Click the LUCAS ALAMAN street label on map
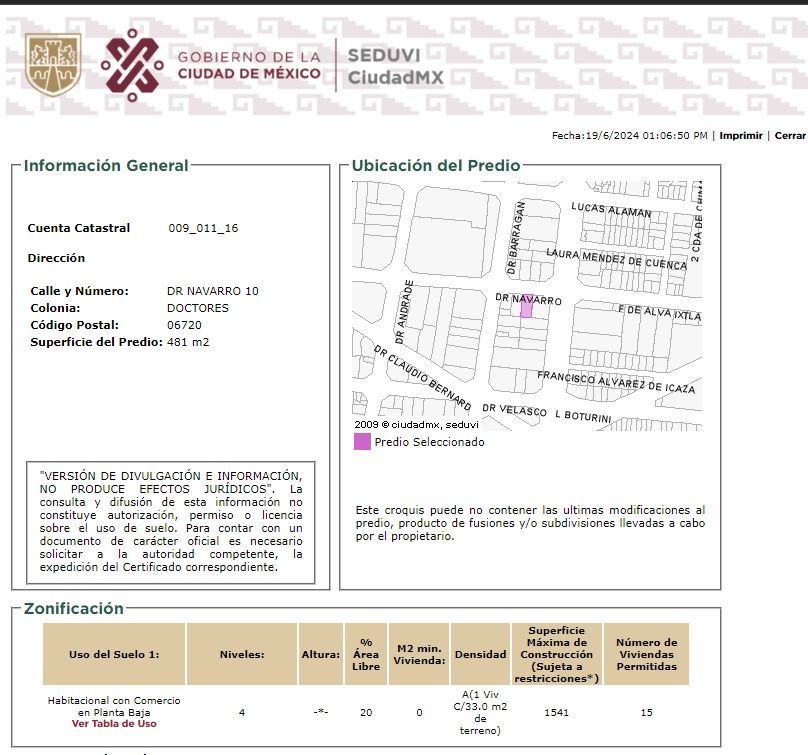This screenshot has height=755, width=808. pos(611,210)
